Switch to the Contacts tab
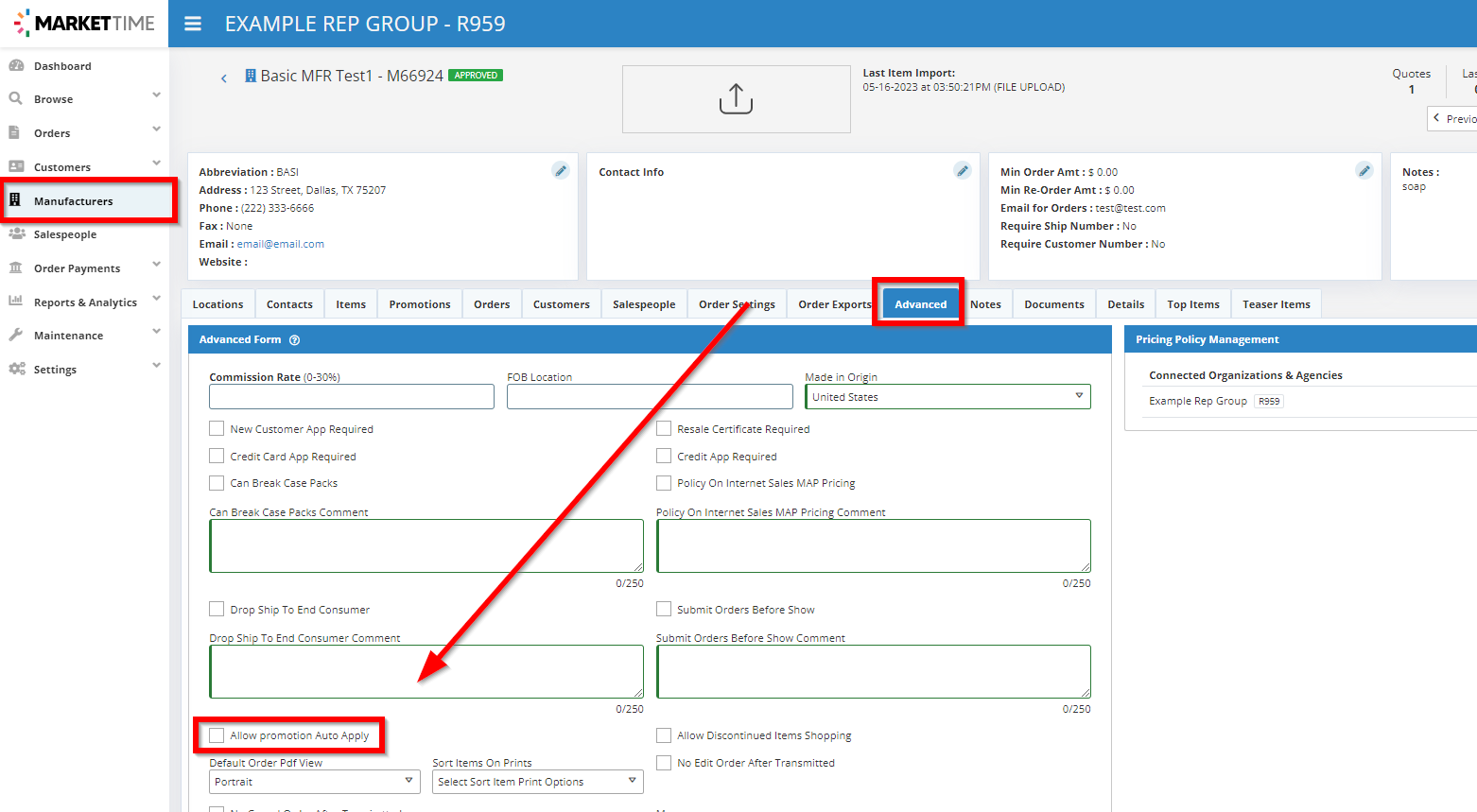This screenshot has height=812, width=1477. (x=289, y=304)
